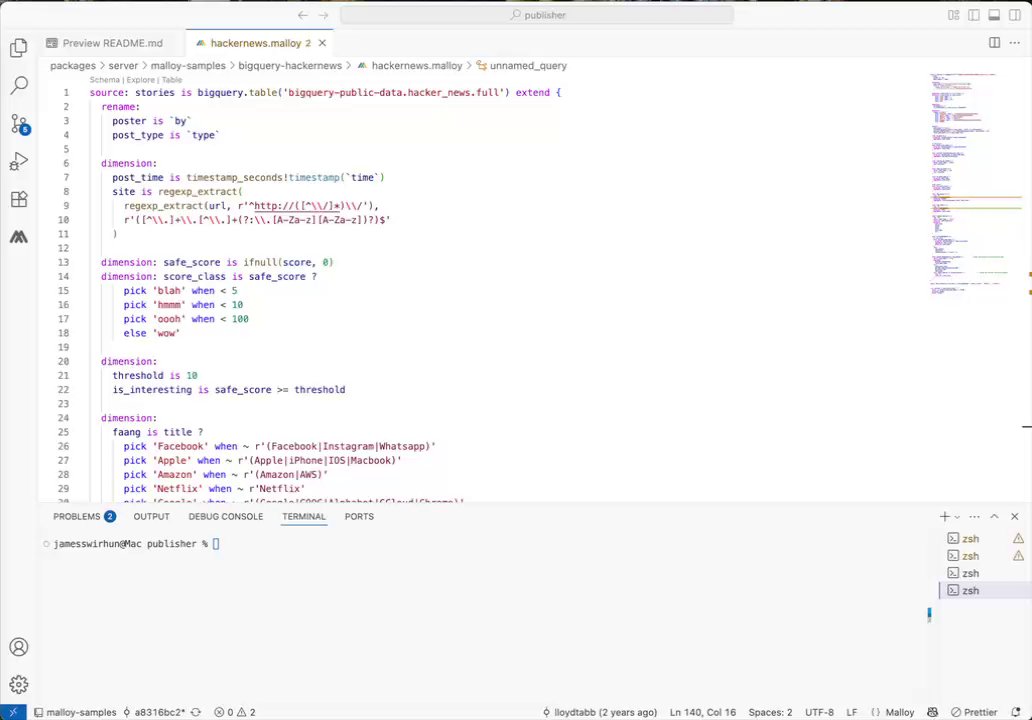The image size is (1032, 720).
Task: Open the Explorer view in activity bar
Action: tap(19, 47)
